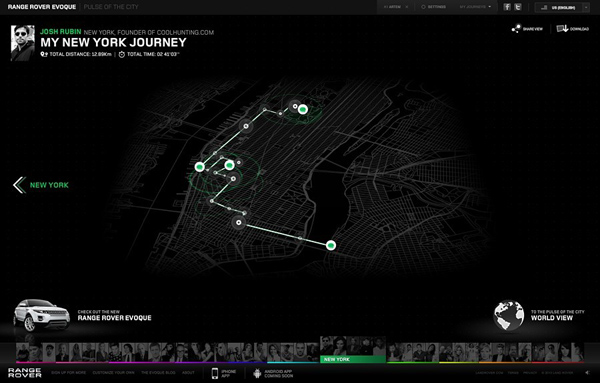
Task: Click Sign Up For More link
Action: pos(68,373)
